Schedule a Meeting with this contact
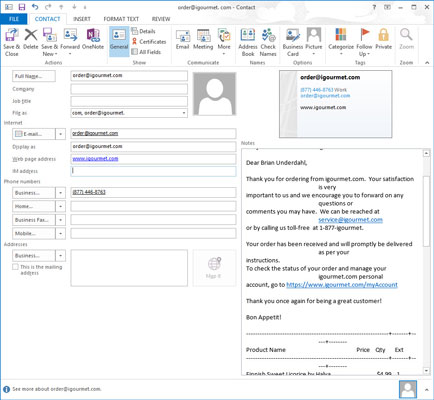The width and height of the screenshot is (434, 400). tap(203, 39)
